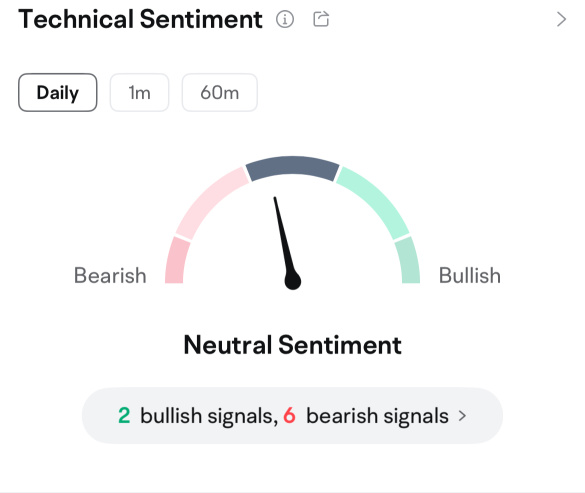Click the light green bullish gauge segment

(374, 202)
